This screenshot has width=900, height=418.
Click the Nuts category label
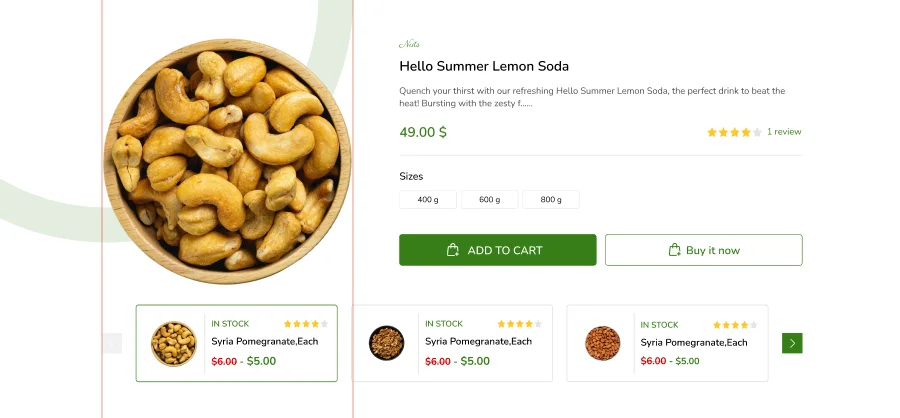409,44
